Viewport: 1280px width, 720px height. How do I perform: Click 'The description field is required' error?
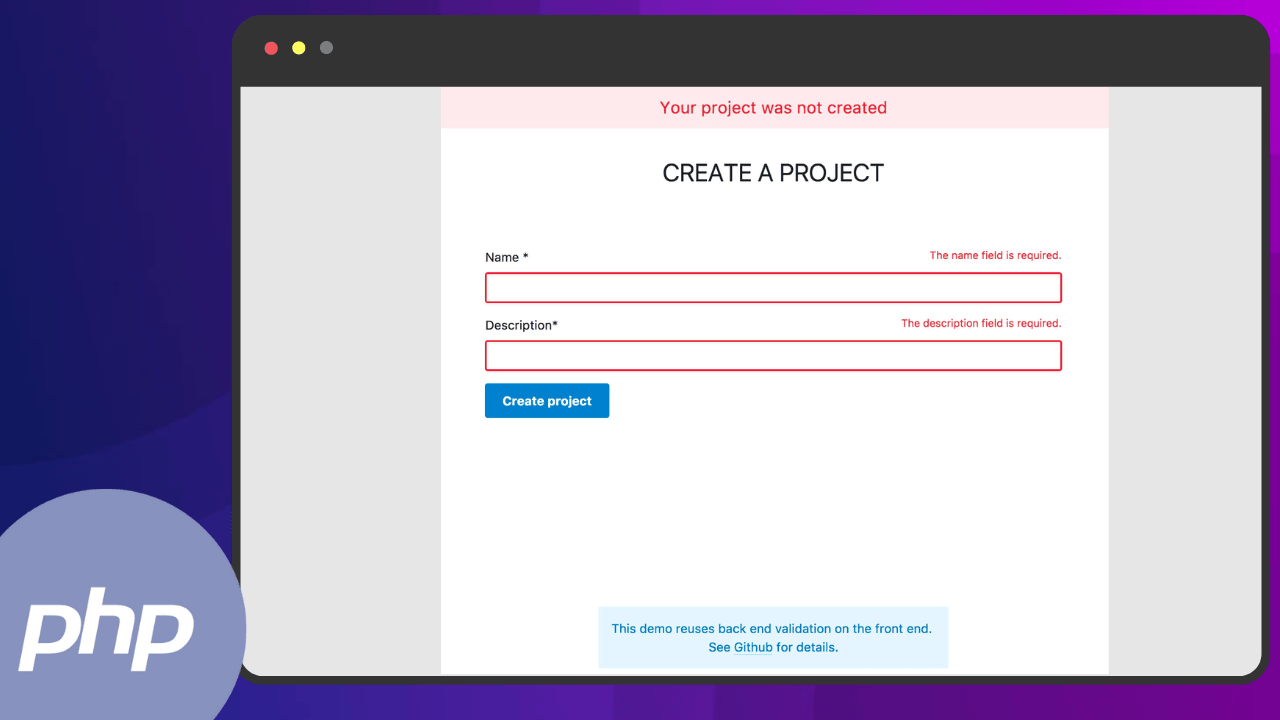[981, 324]
